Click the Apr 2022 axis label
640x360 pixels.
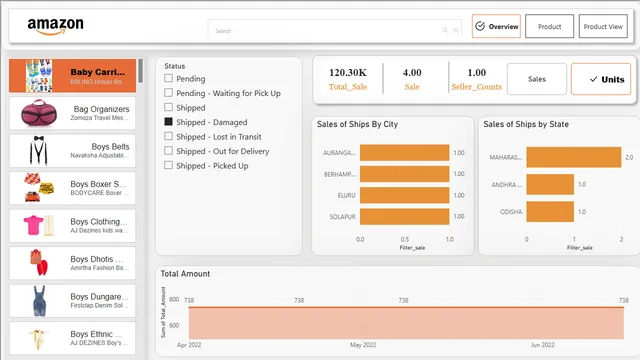point(189,345)
